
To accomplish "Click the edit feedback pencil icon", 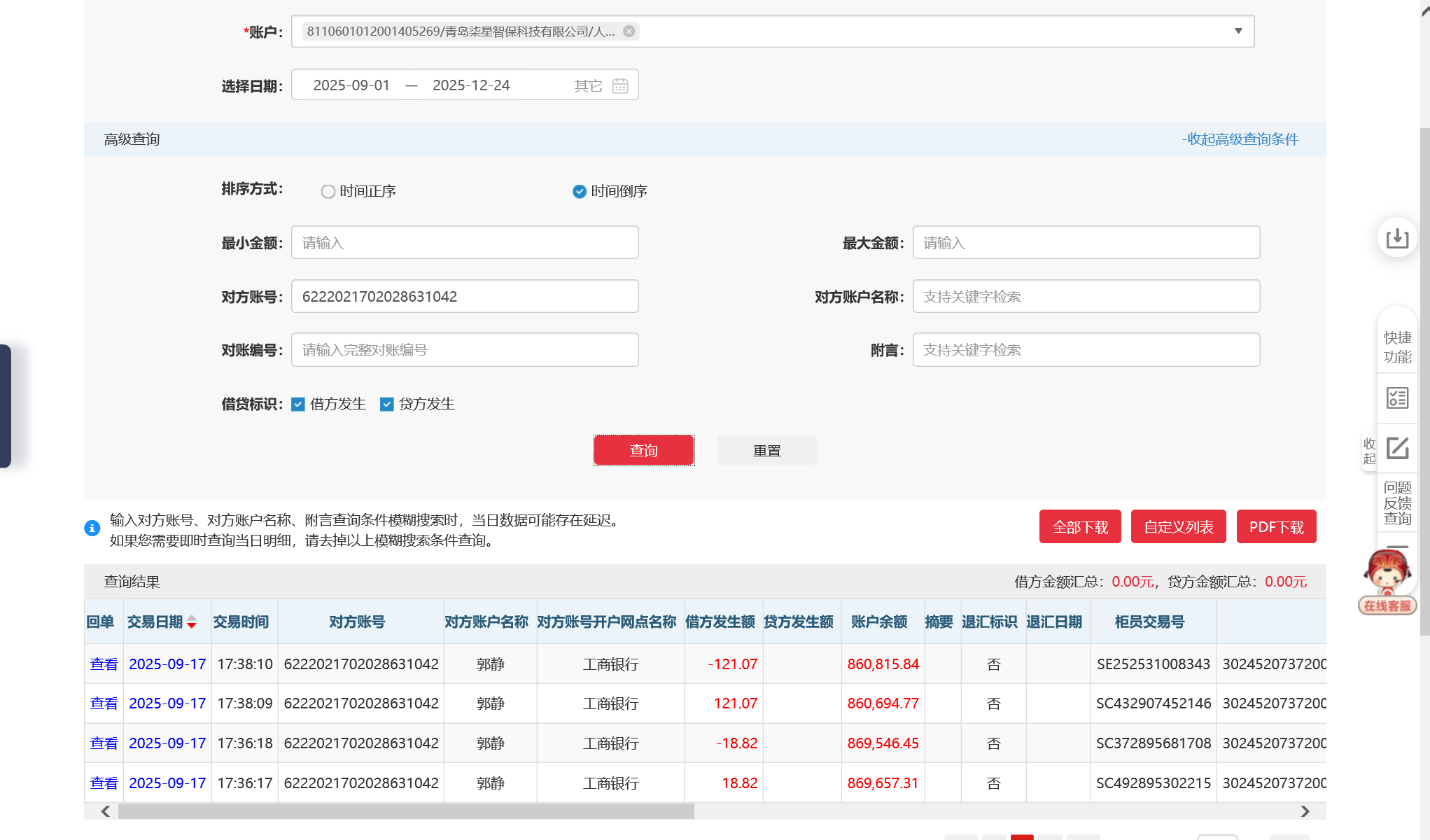I will pos(1397,448).
